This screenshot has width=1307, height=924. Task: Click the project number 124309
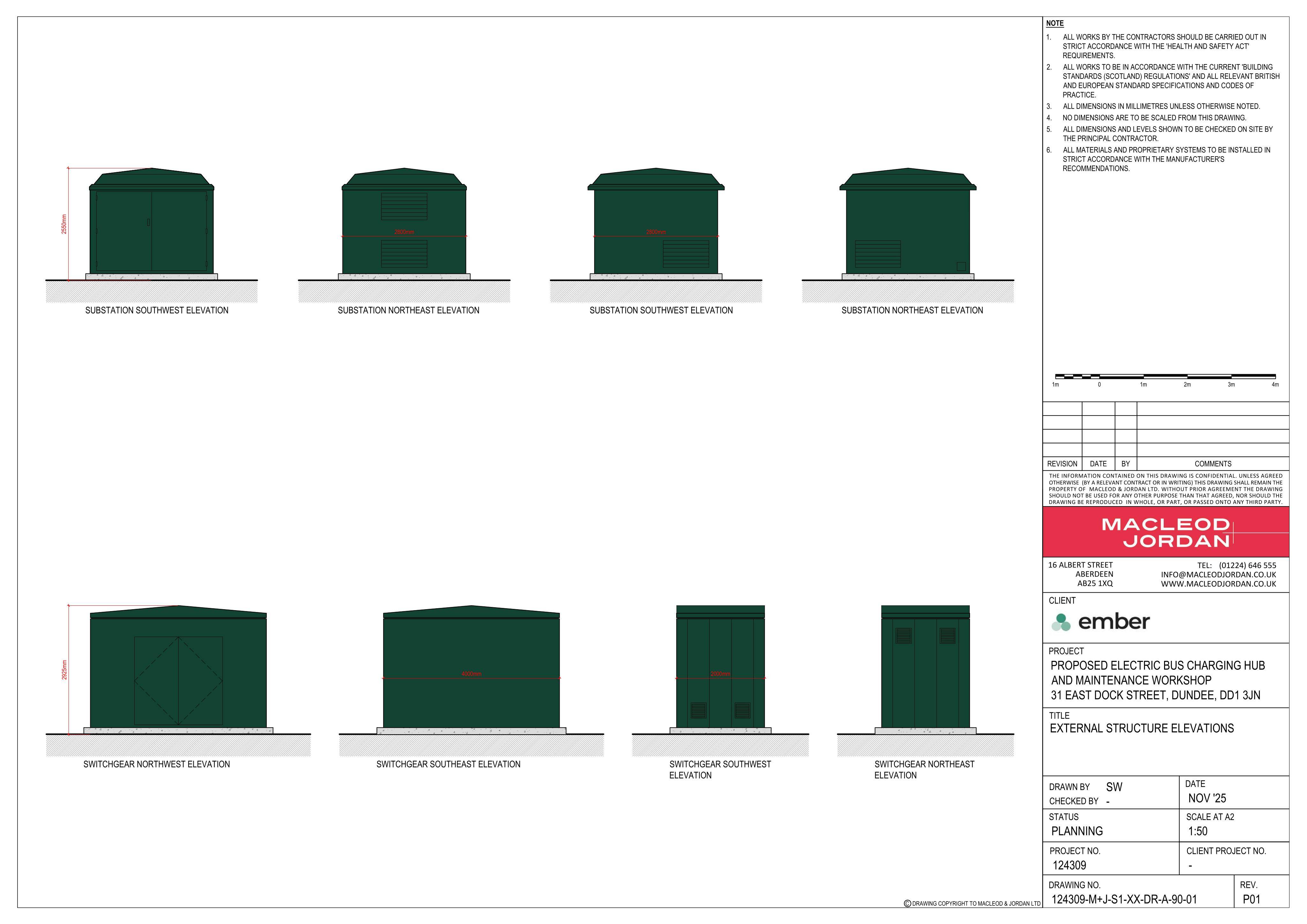1069,865
